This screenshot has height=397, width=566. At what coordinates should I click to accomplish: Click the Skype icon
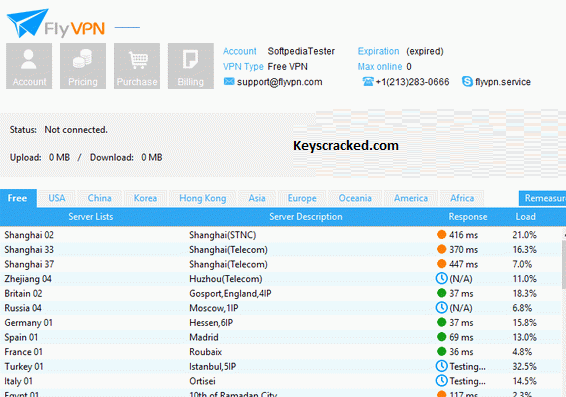[467, 82]
